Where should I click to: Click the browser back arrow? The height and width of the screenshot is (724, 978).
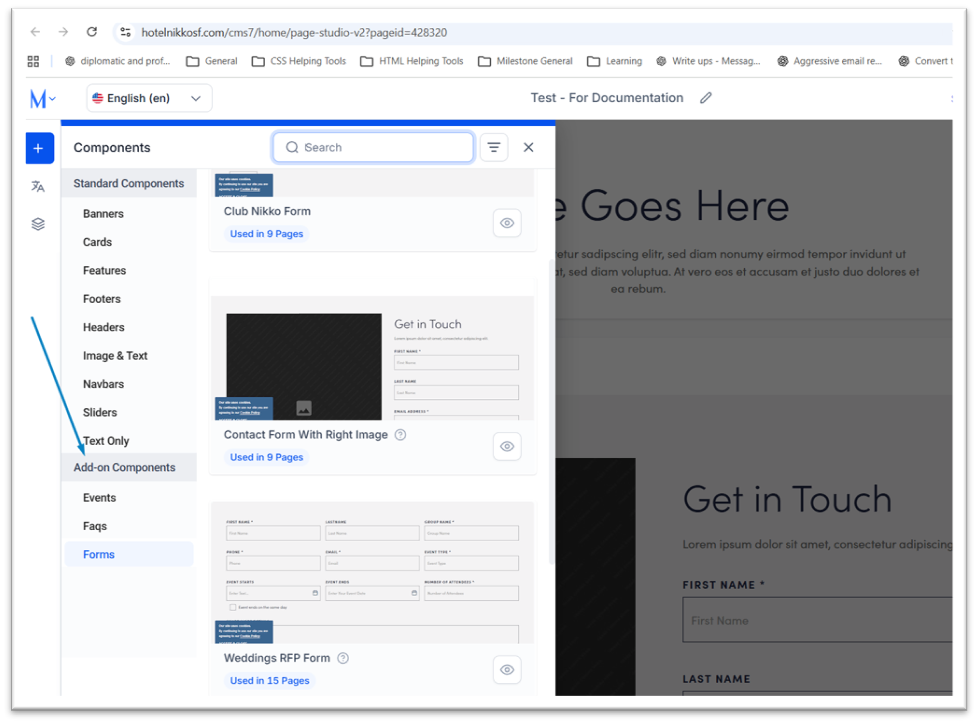click(x=36, y=32)
